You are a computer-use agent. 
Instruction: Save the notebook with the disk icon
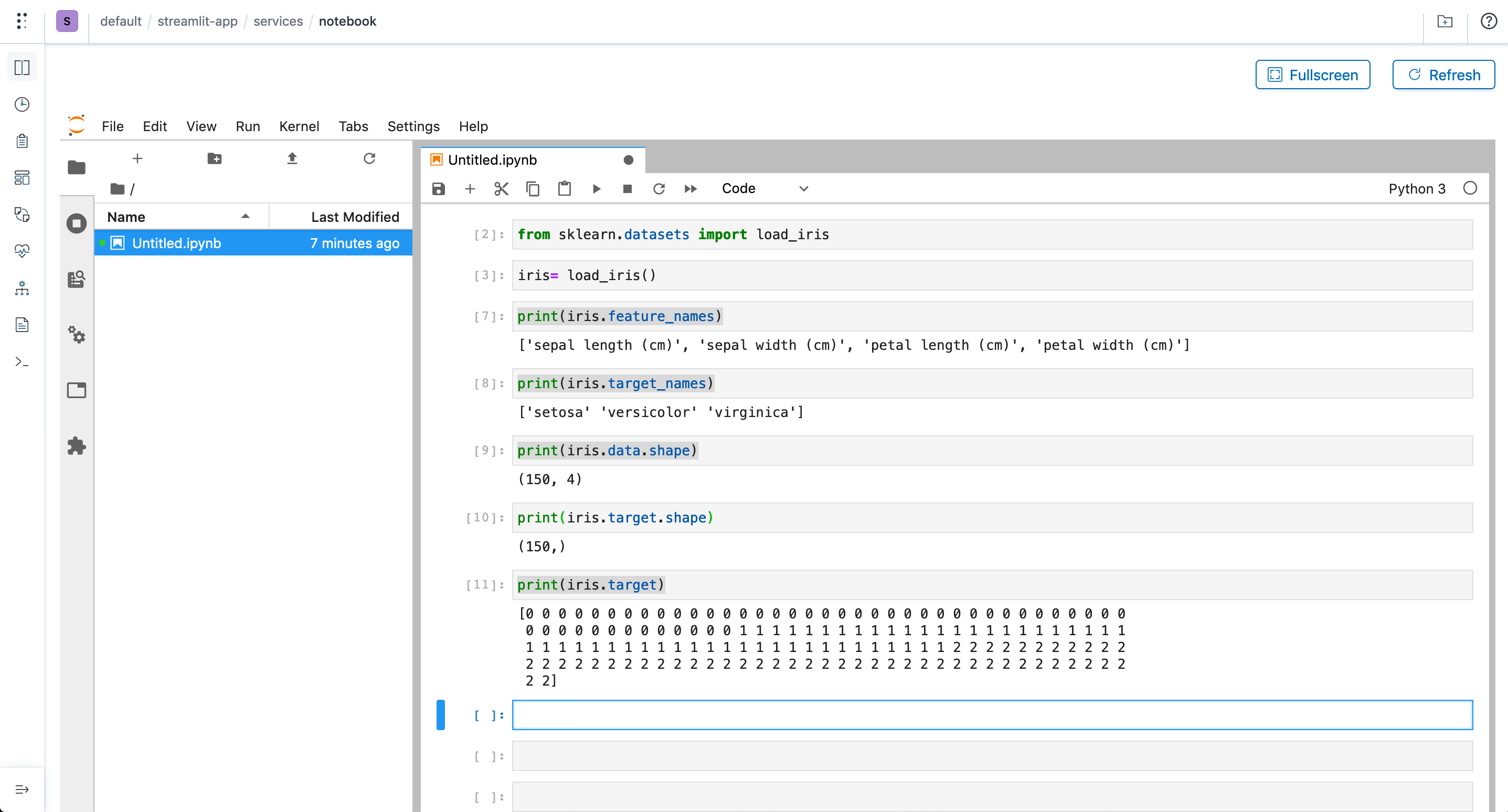coord(439,188)
